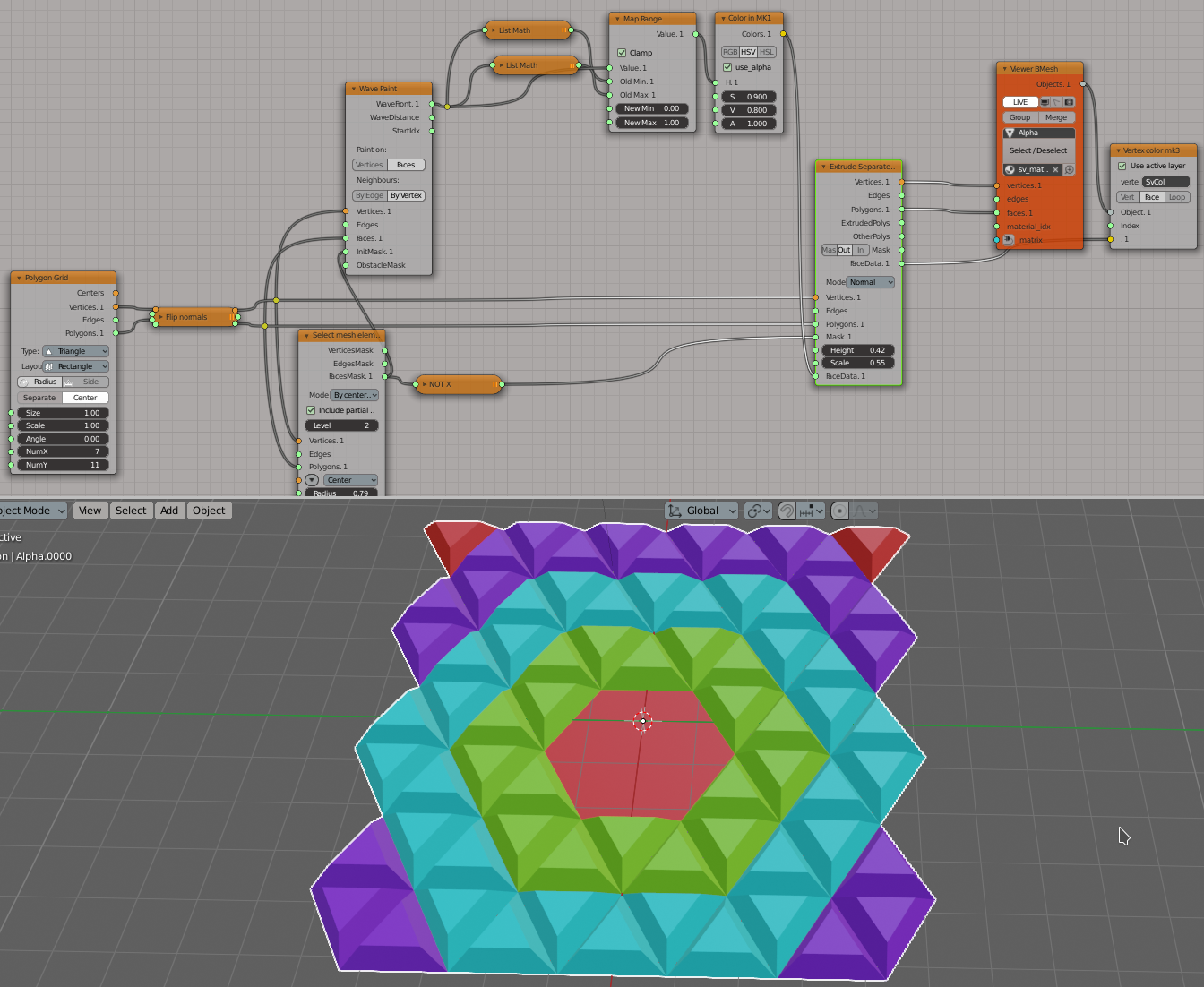Click the NumX 7 field
Viewport: 1204px width, 987px height.
pyautogui.click(x=63, y=451)
